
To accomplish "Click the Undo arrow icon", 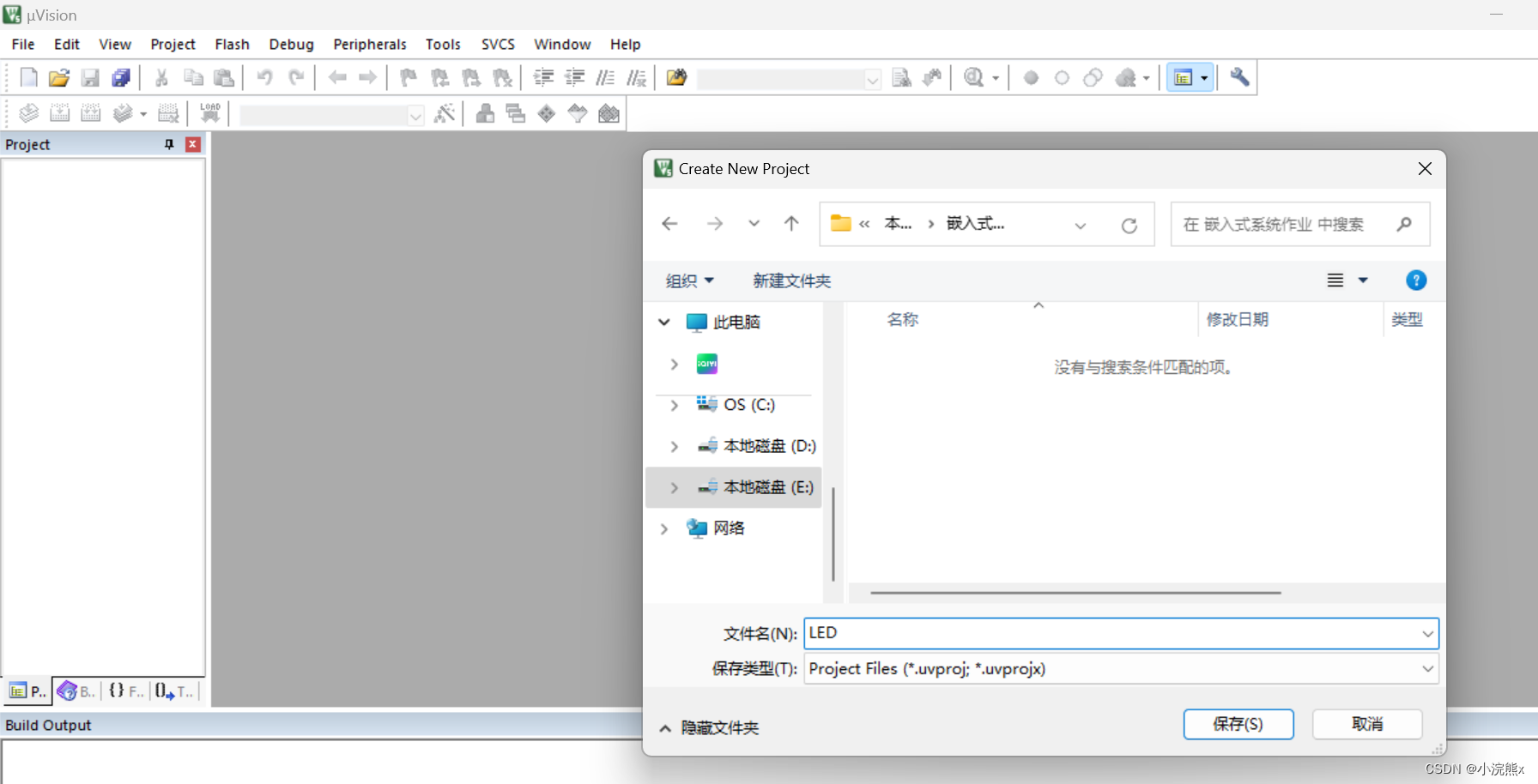I will click(x=264, y=78).
